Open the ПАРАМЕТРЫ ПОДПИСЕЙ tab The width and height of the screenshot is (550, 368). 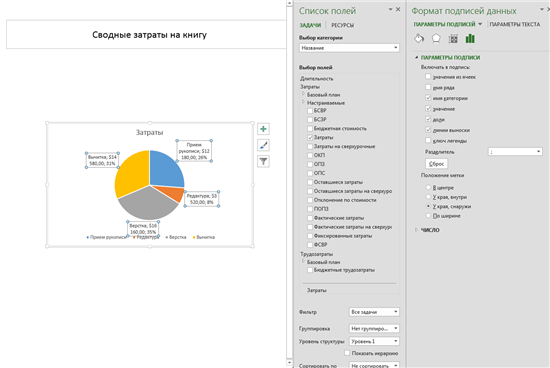(x=444, y=24)
